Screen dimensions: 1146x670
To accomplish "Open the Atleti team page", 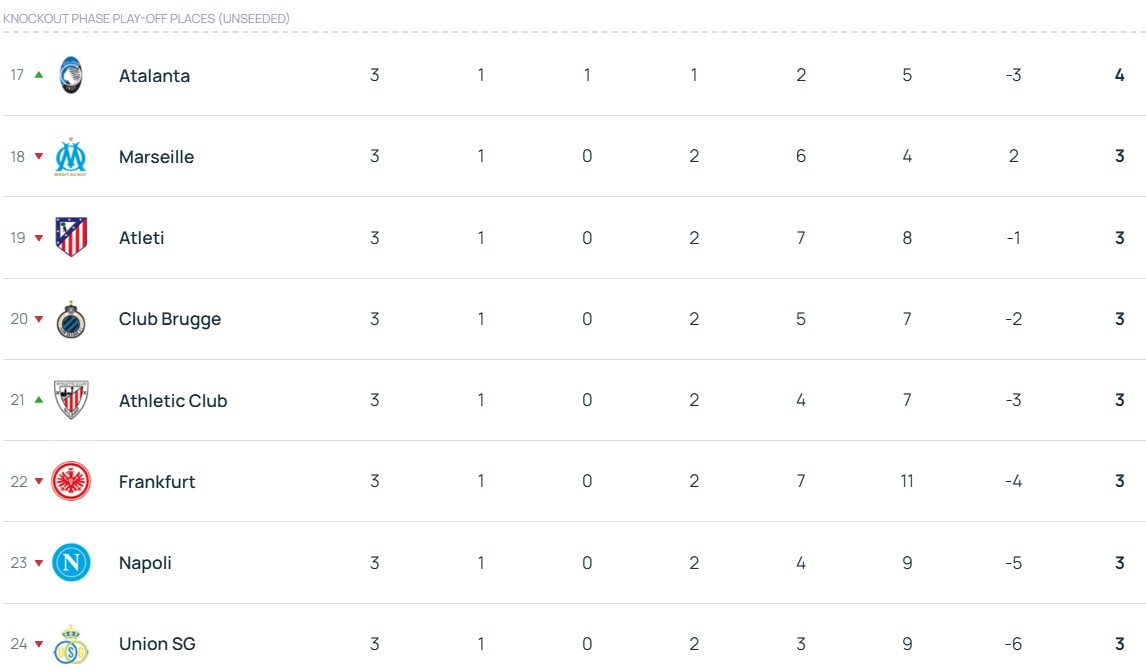I will (x=141, y=238).
